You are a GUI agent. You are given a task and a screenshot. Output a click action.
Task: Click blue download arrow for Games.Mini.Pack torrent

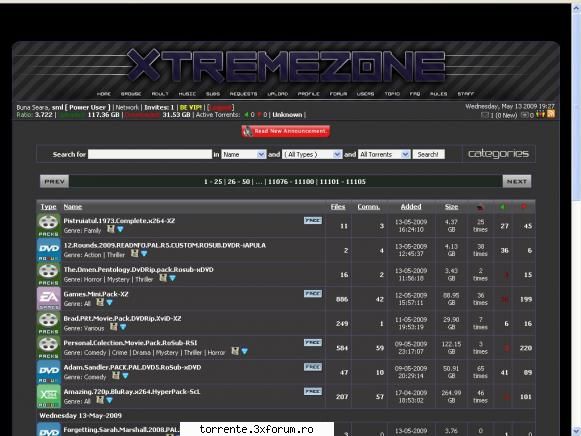click(109, 303)
